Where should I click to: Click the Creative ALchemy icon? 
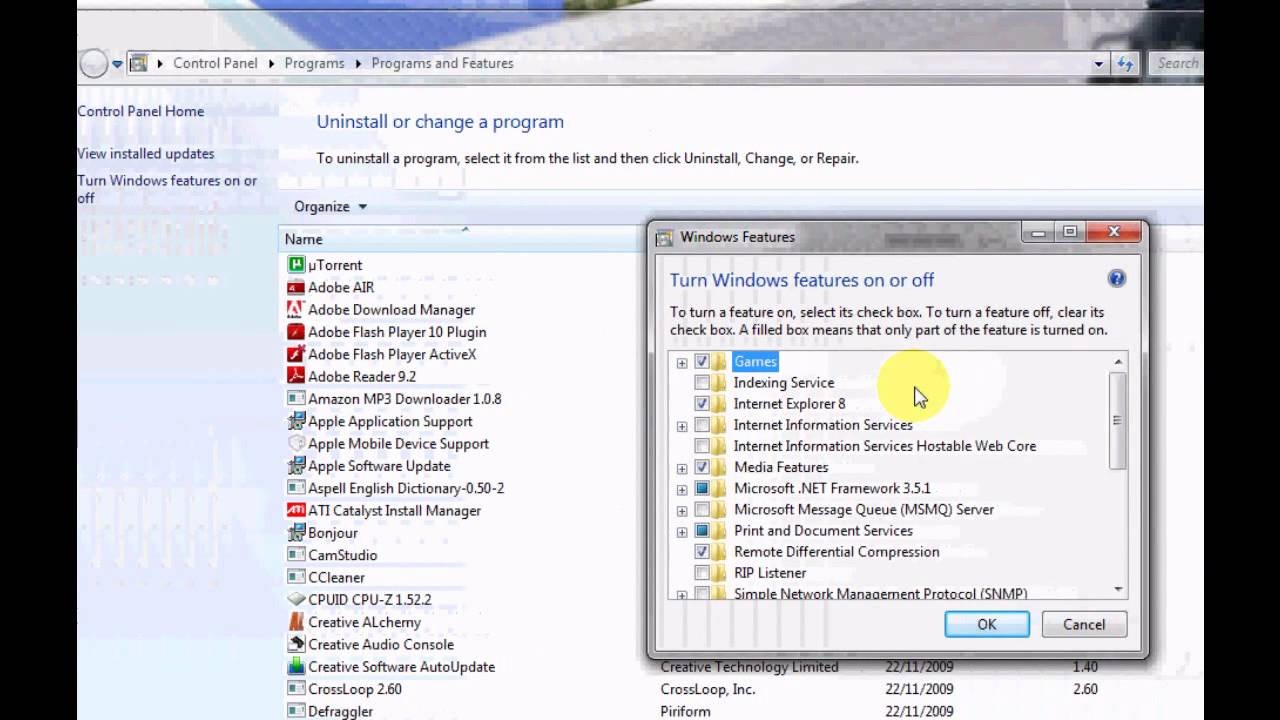click(x=296, y=622)
